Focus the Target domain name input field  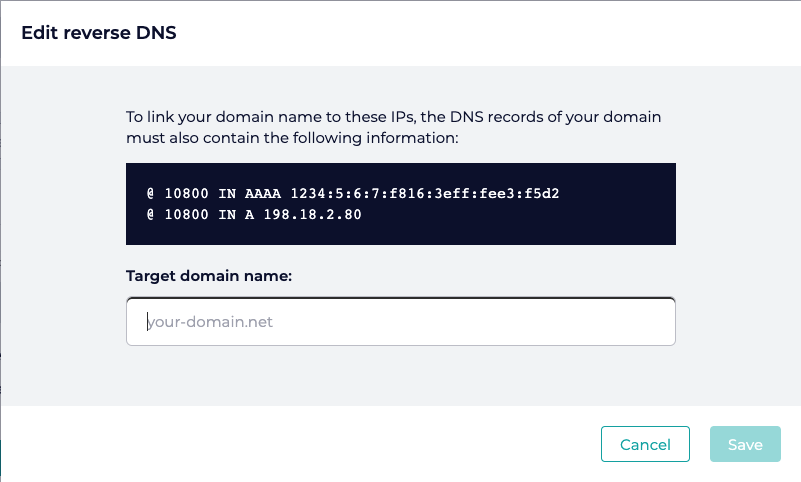coord(400,322)
